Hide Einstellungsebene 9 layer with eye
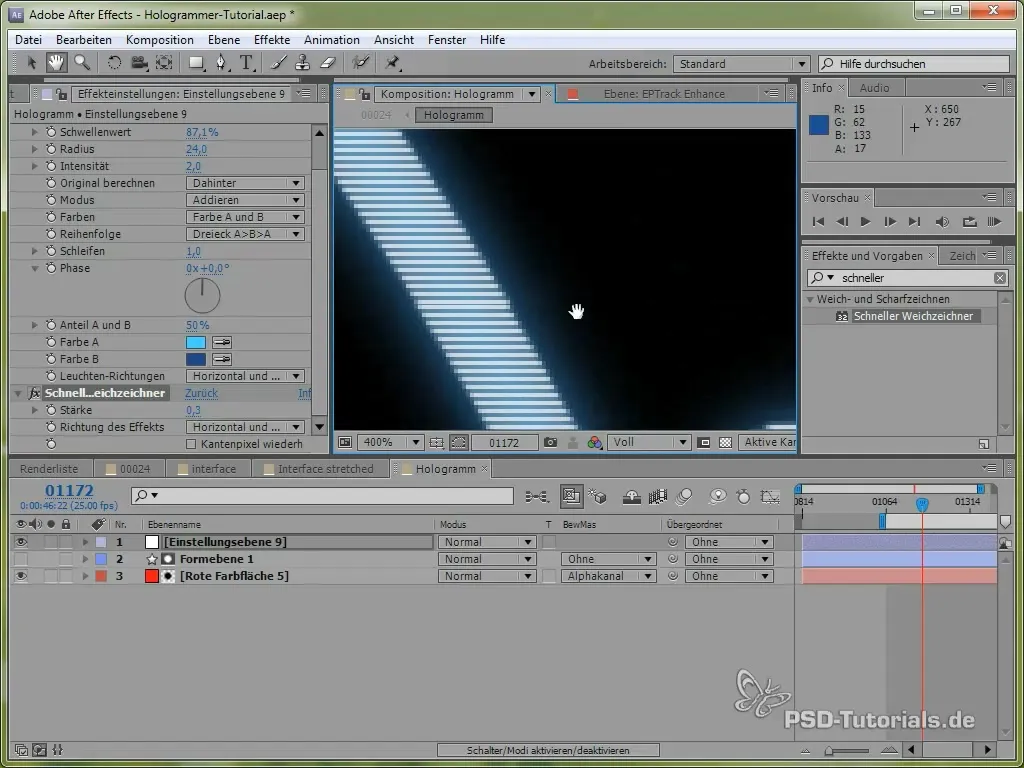Viewport: 1024px width, 768px height. pos(21,542)
